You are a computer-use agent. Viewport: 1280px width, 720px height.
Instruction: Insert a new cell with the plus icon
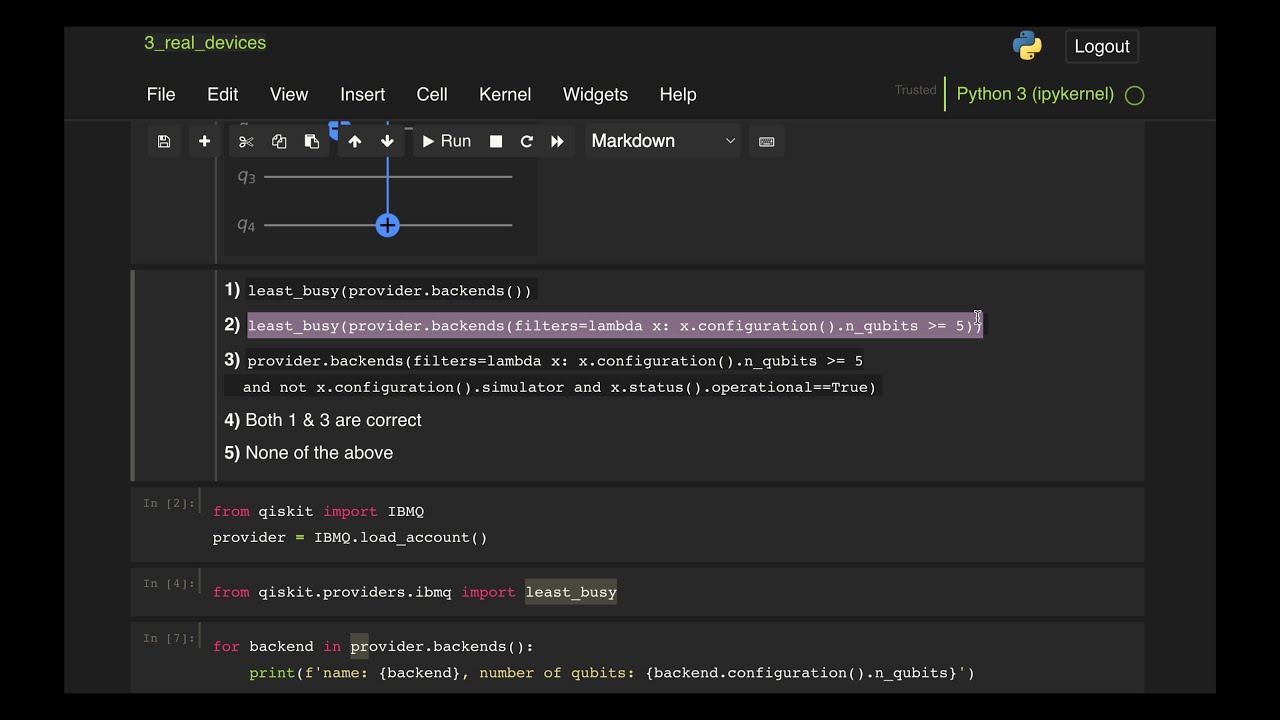pyautogui.click(x=204, y=141)
